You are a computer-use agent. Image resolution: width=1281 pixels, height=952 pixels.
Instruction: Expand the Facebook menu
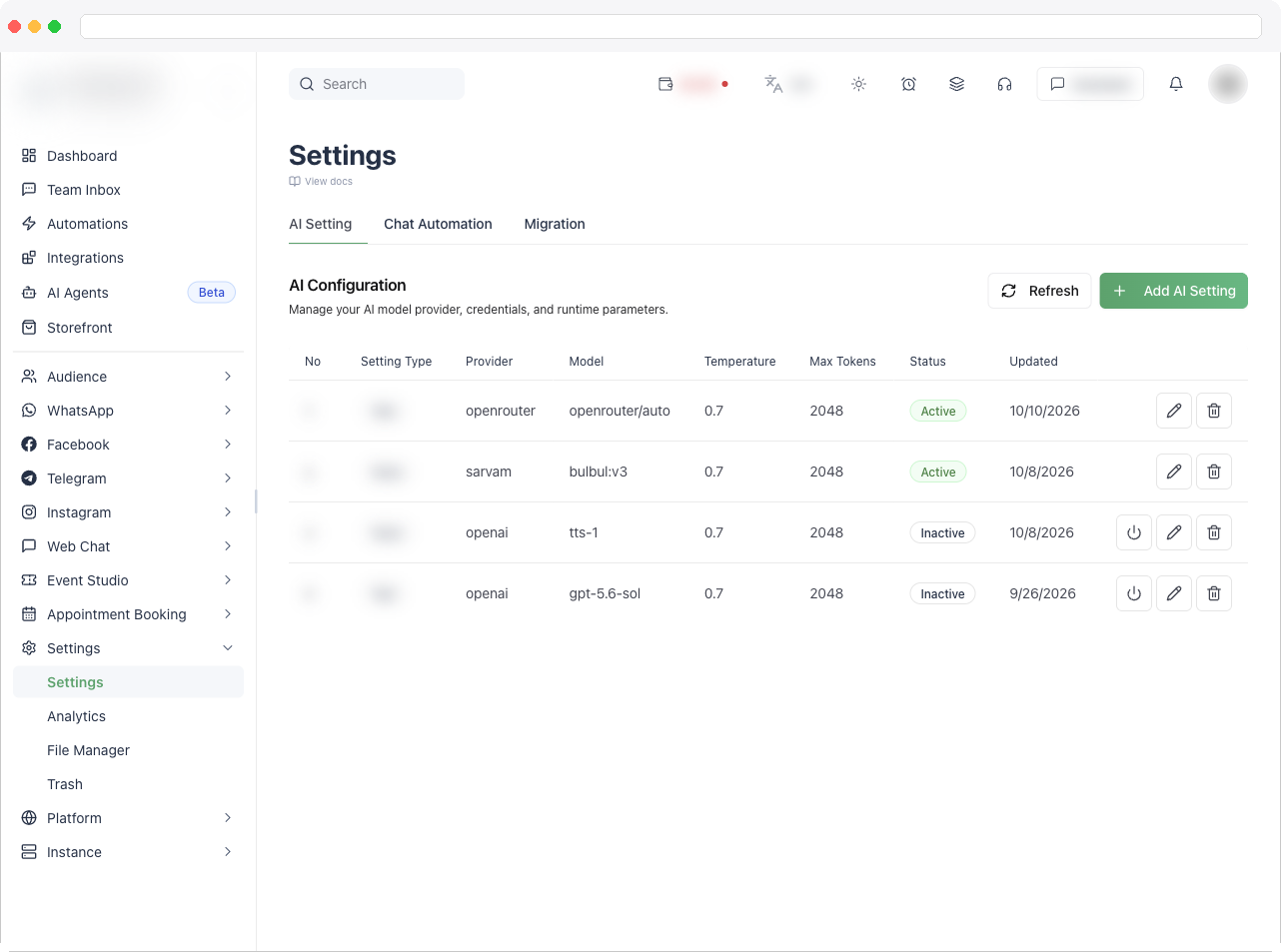(128, 445)
